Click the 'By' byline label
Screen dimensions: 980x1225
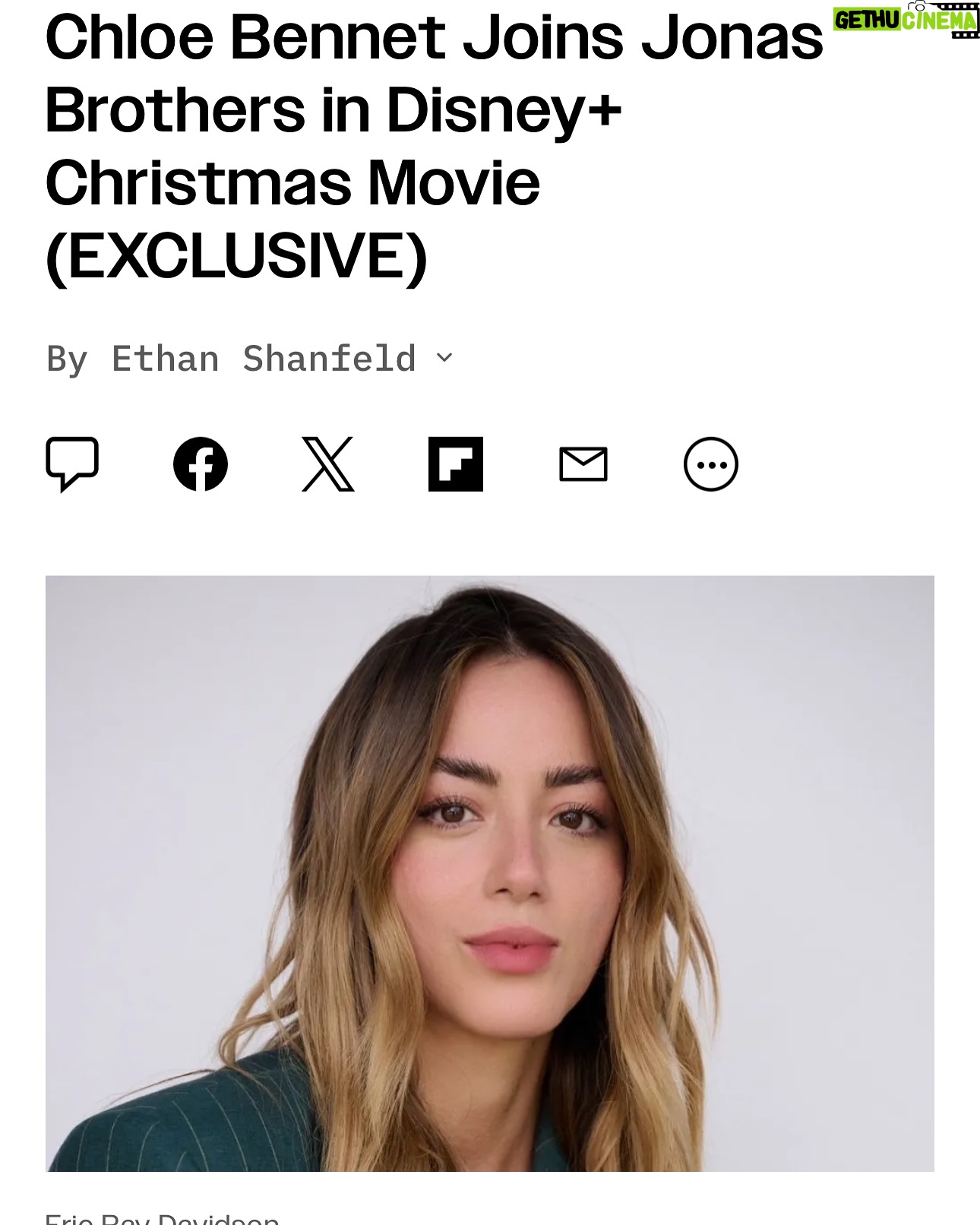[67, 359]
